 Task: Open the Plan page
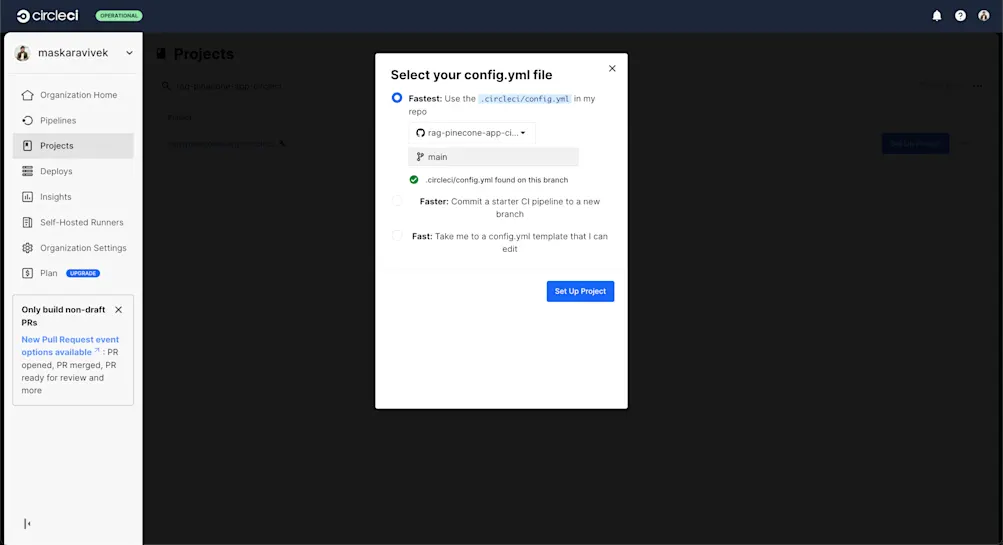(49, 273)
